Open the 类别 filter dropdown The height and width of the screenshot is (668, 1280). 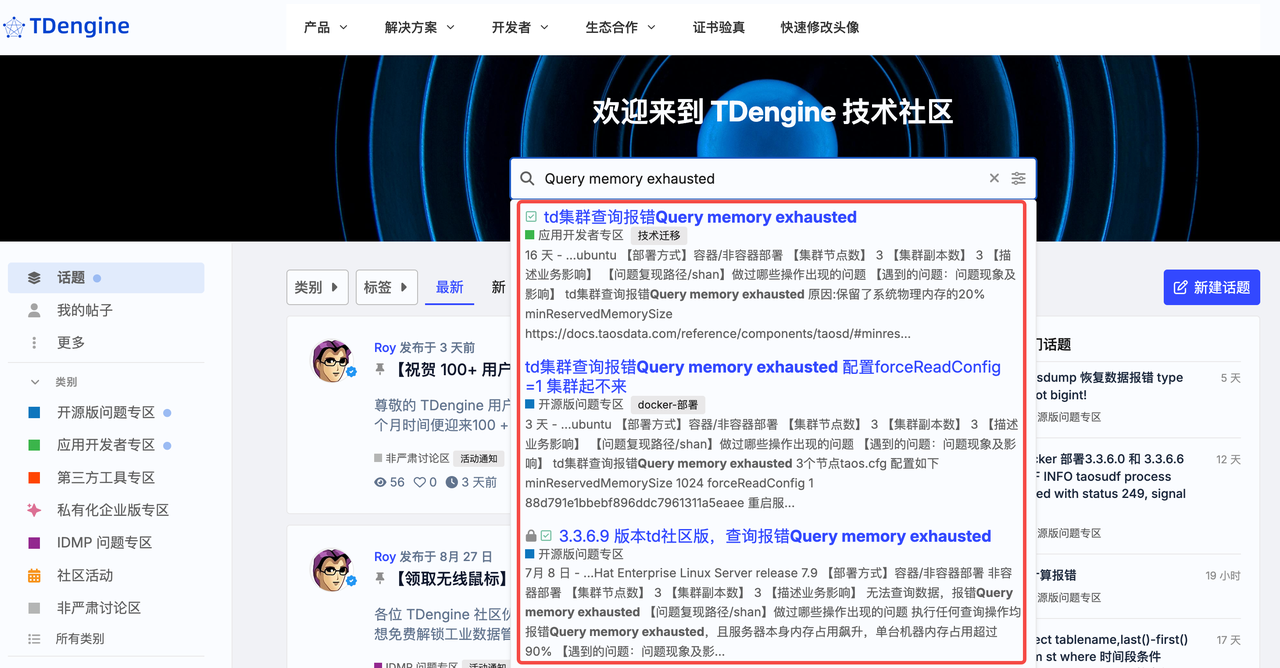(x=317, y=287)
